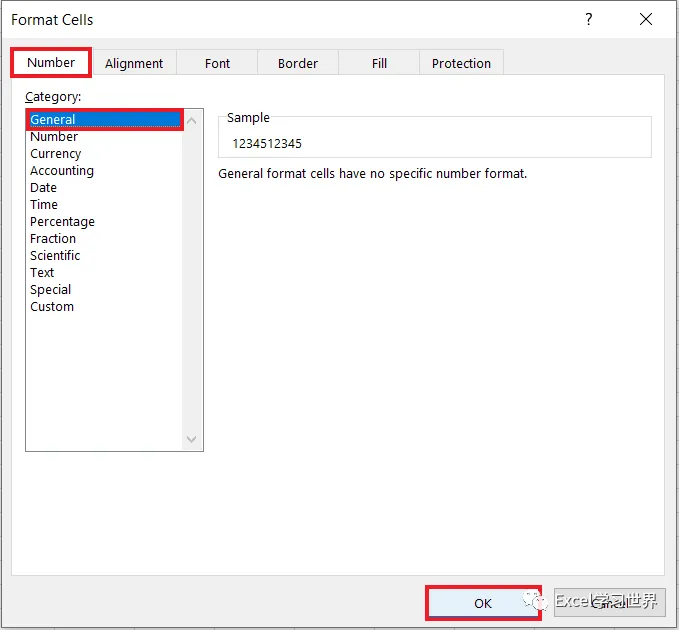Select the General category

[105, 120]
